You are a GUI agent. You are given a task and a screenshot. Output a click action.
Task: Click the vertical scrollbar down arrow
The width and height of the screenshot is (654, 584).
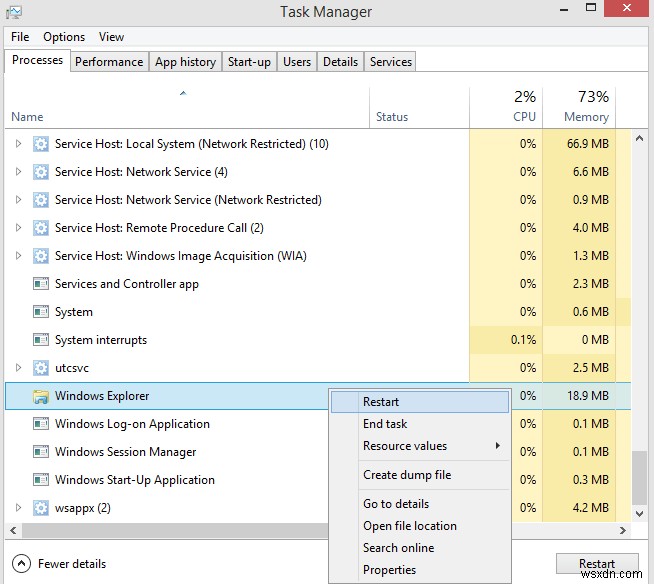[x=639, y=514]
